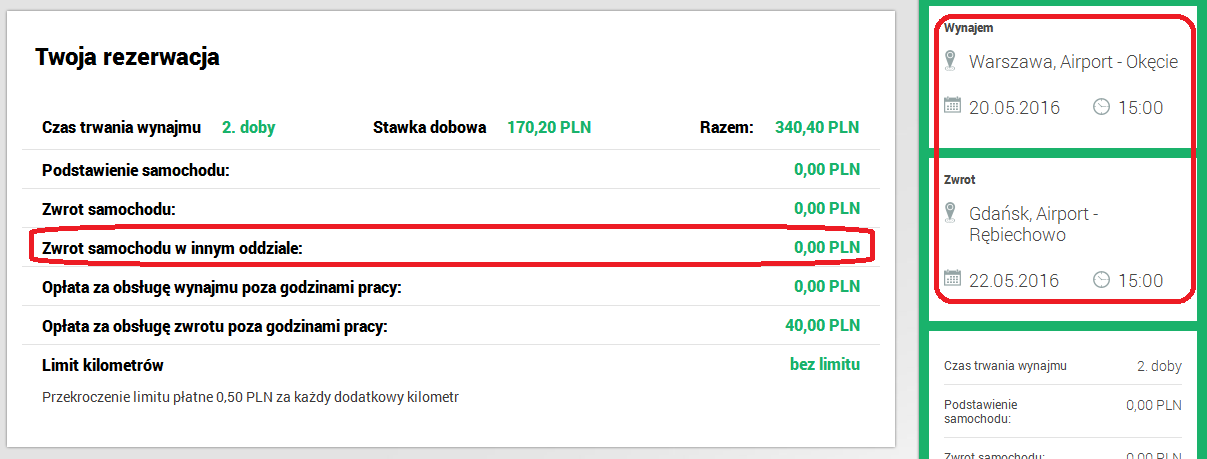The width and height of the screenshot is (1207, 459).
Task: Click 'Zwrot' section heading in sidebar
Action: point(960,180)
